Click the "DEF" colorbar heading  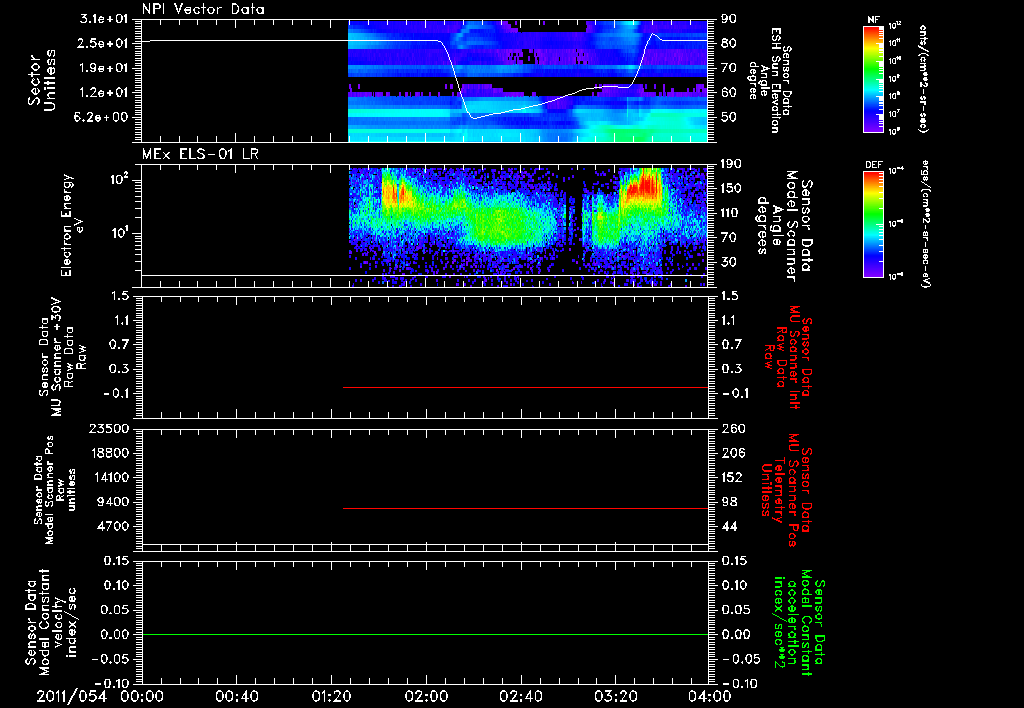pos(874,165)
